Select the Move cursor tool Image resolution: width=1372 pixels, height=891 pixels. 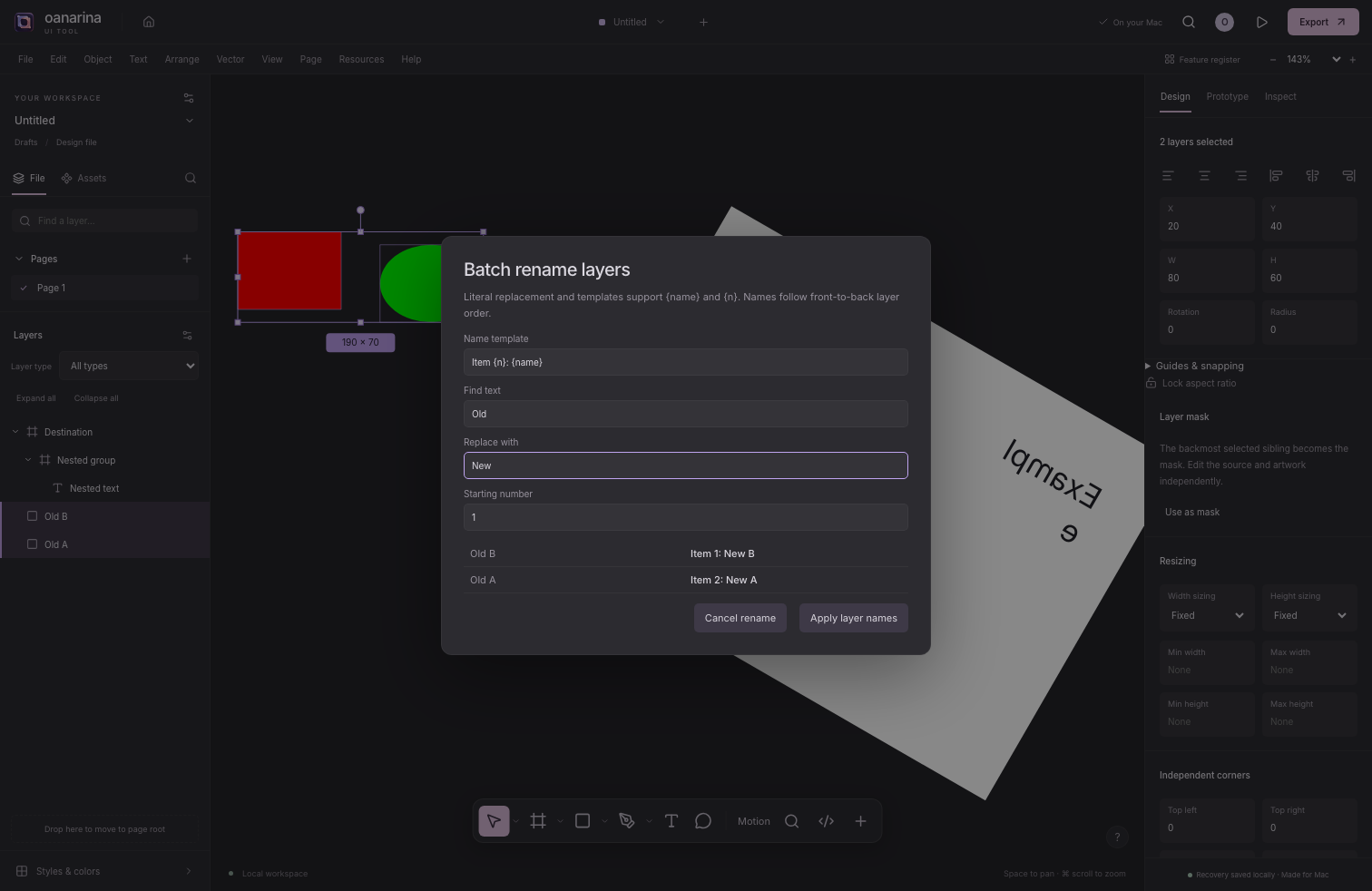pyautogui.click(x=494, y=821)
